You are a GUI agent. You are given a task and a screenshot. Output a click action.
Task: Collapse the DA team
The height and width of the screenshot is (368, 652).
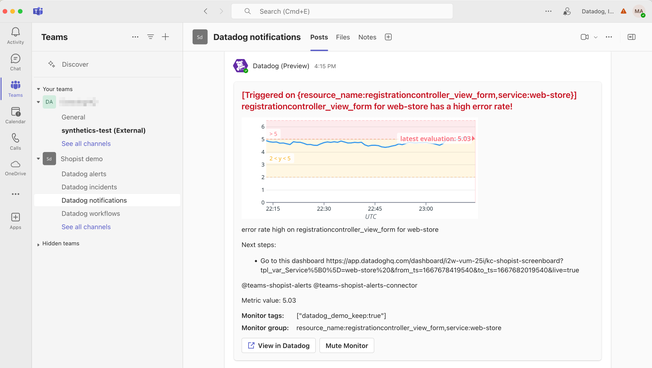(38, 102)
